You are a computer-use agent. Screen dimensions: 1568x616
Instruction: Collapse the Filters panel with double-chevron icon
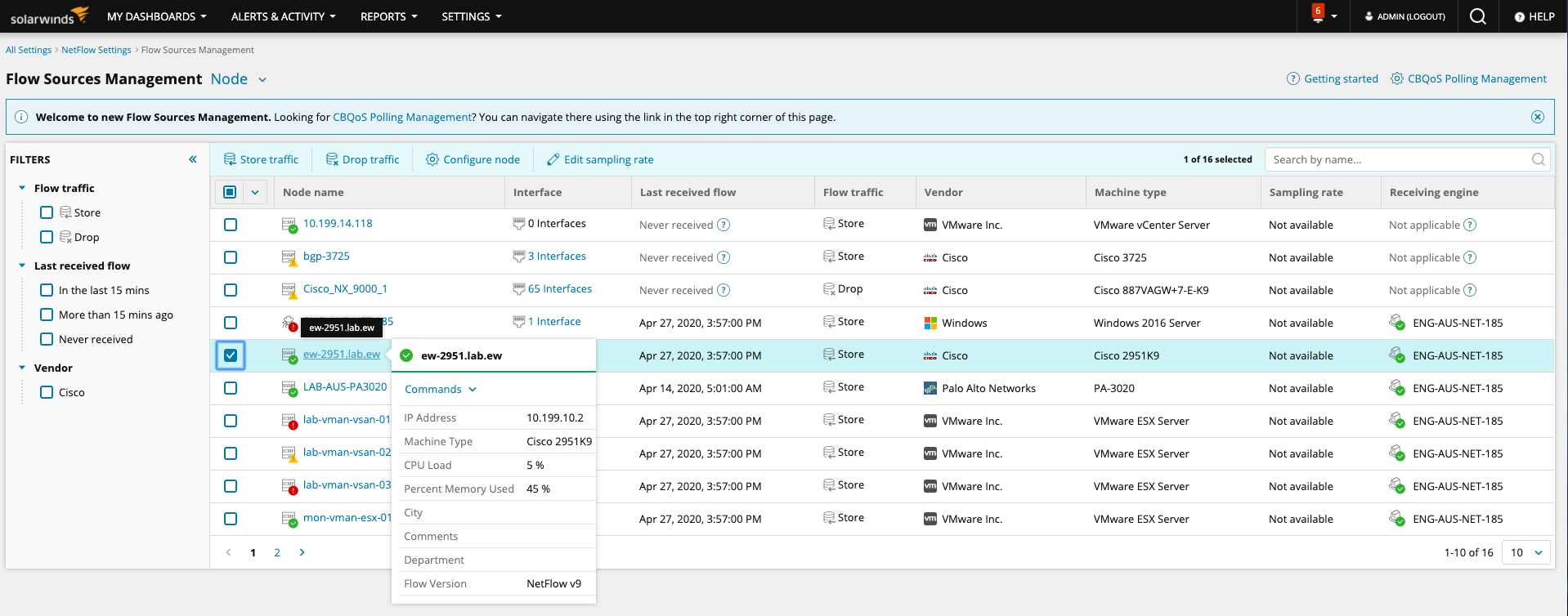coord(193,159)
